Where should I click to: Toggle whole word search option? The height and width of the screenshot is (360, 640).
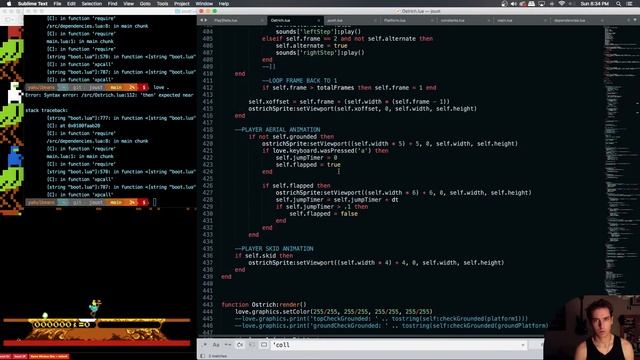click(x=228, y=345)
